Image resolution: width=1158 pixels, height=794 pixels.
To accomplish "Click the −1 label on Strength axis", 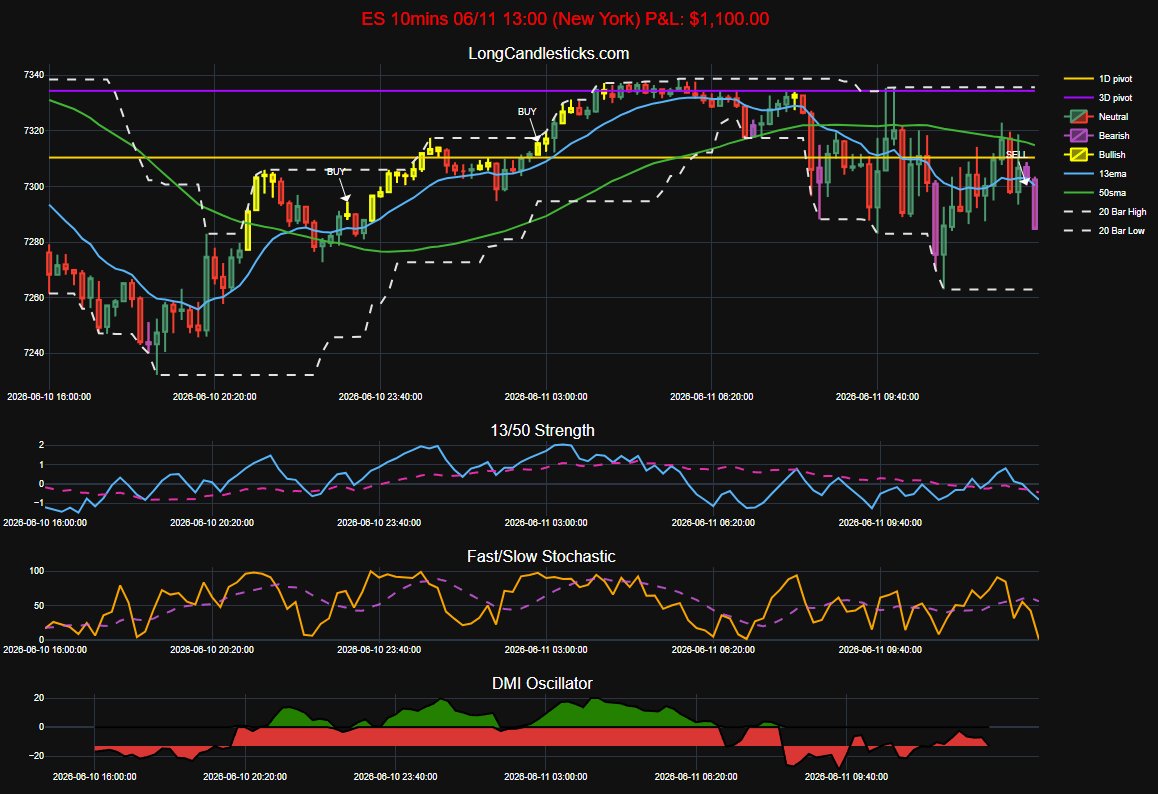I will (x=40, y=503).
